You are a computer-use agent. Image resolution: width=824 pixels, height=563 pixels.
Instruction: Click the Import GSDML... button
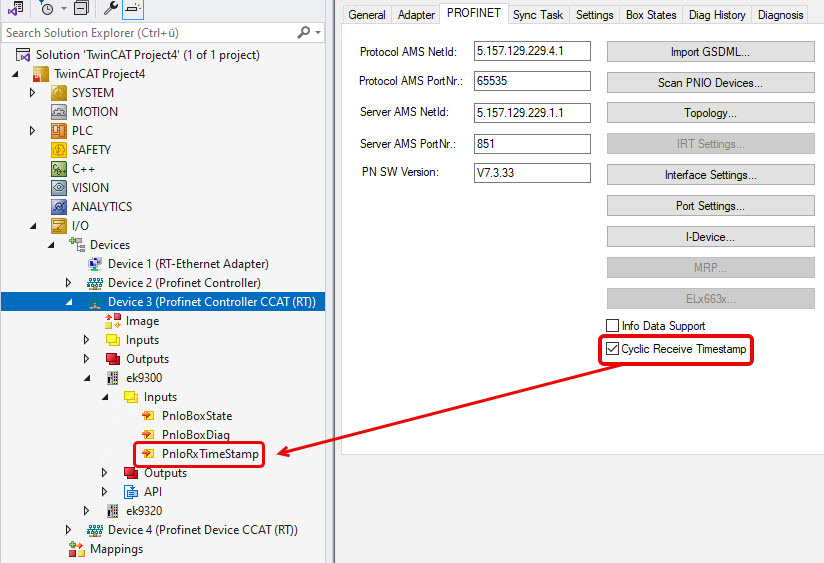point(710,52)
